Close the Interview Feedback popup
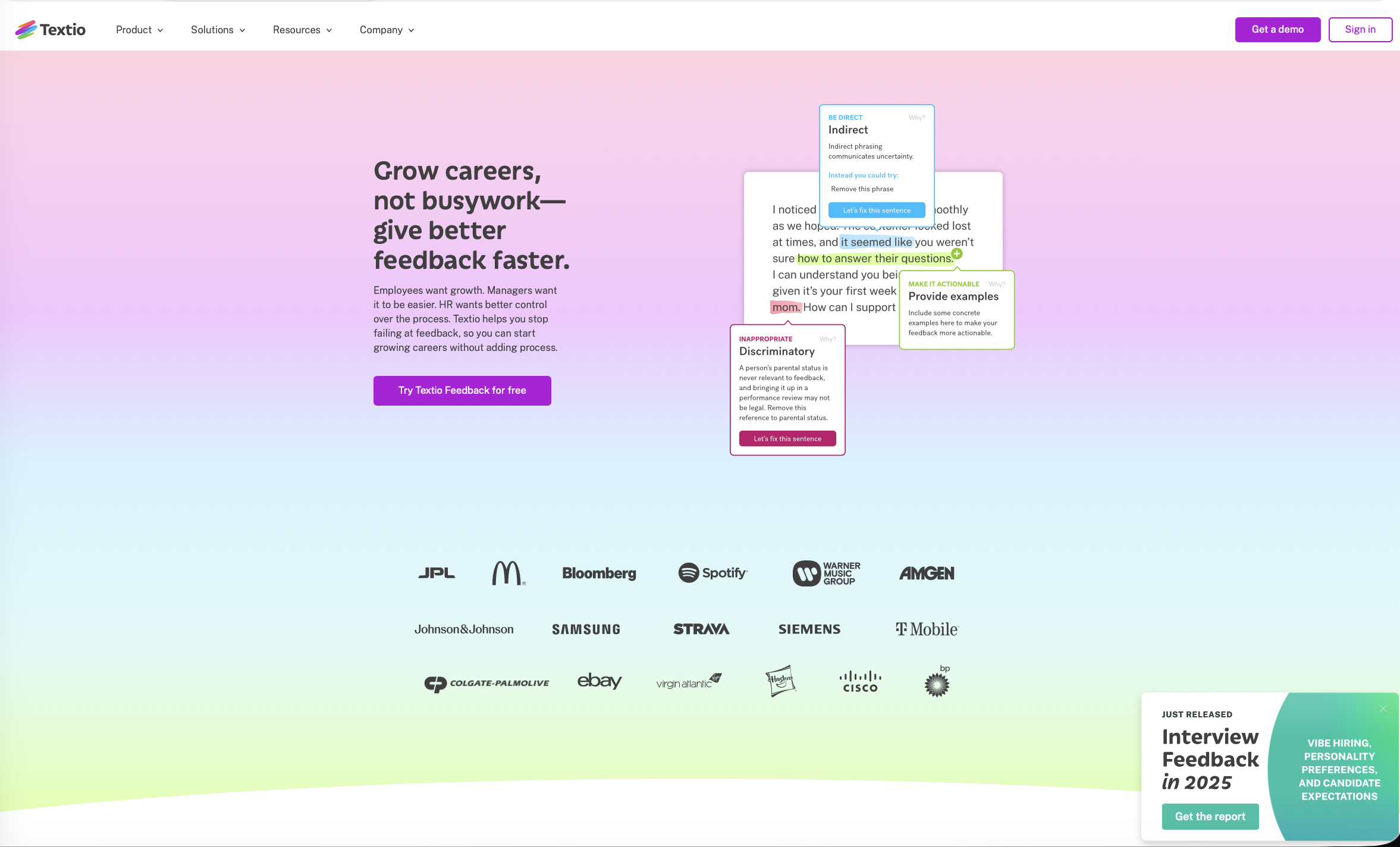Image resolution: width=1400 pixels, height=847 pixels. click(1383, 708)
